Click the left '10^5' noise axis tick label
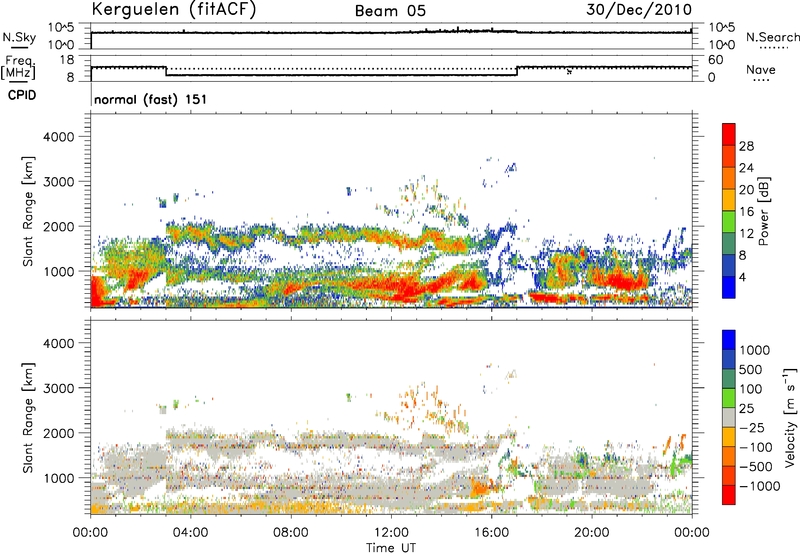Viewport: 800px width, 554px height. tap(61, 28)
